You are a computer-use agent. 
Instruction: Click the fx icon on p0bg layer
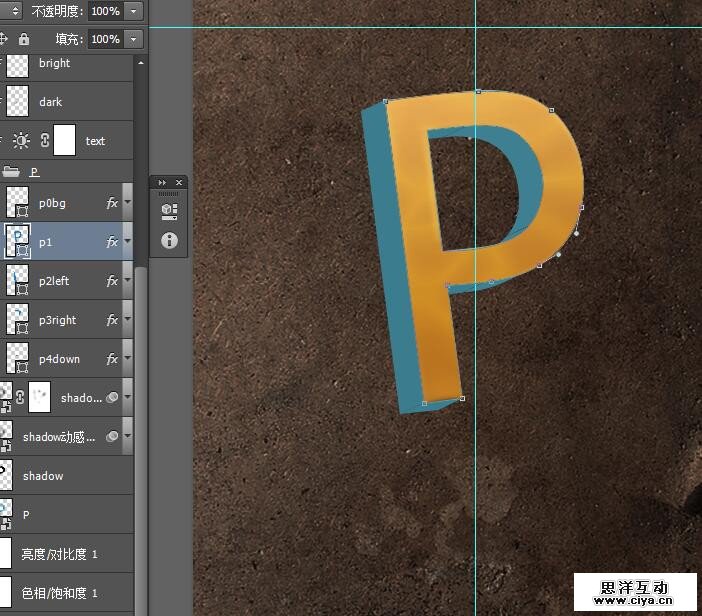pos(112,203)
